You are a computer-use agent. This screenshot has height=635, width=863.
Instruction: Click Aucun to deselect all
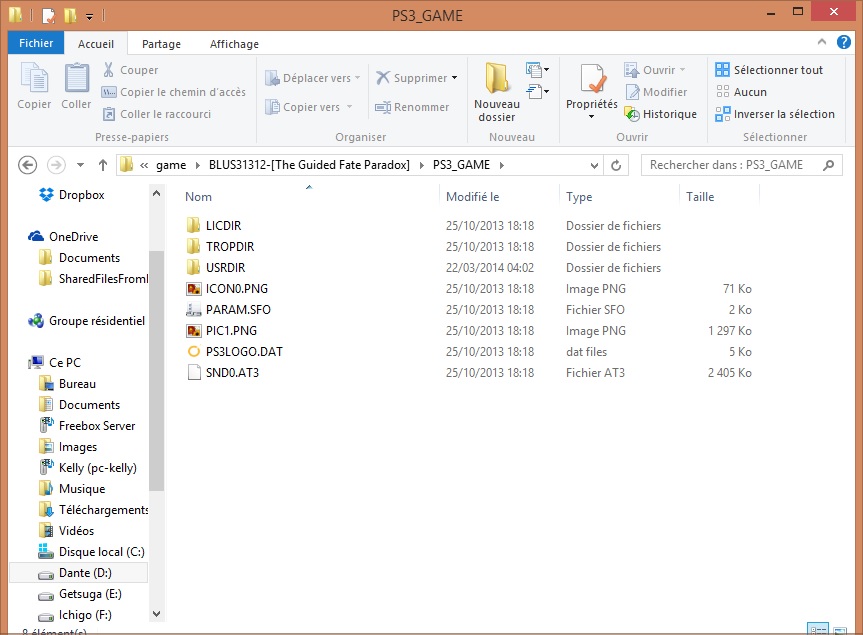[x=741, y=92]
